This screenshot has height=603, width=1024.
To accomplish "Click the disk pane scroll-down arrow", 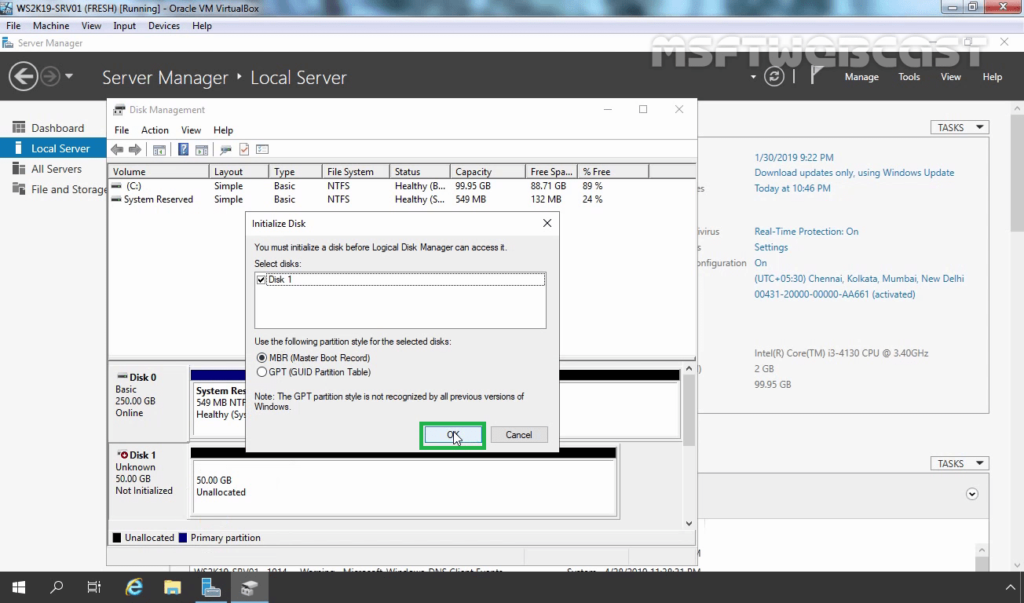I will click(x=689, y=523).
